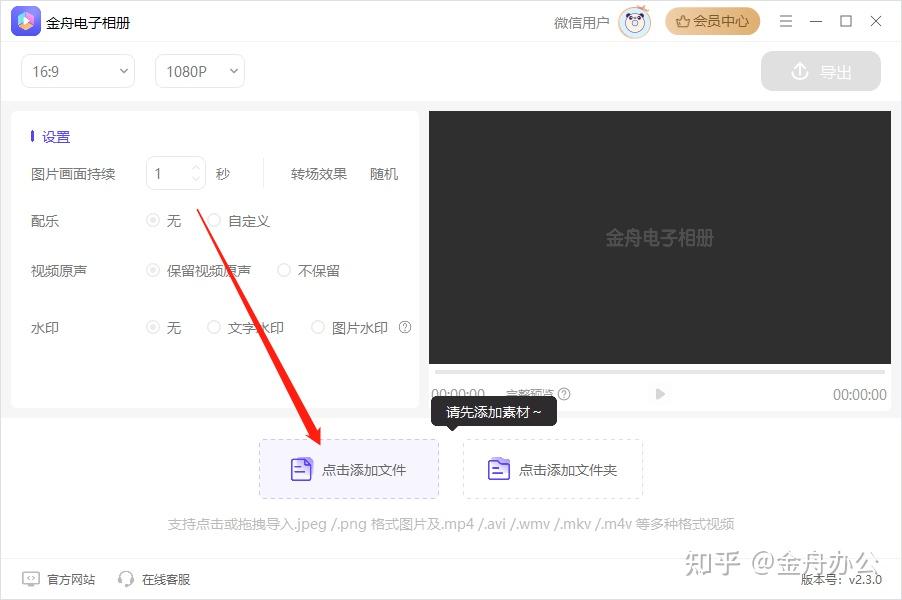Click the 金舟电子相册 app logo icon

pos(24,20)
